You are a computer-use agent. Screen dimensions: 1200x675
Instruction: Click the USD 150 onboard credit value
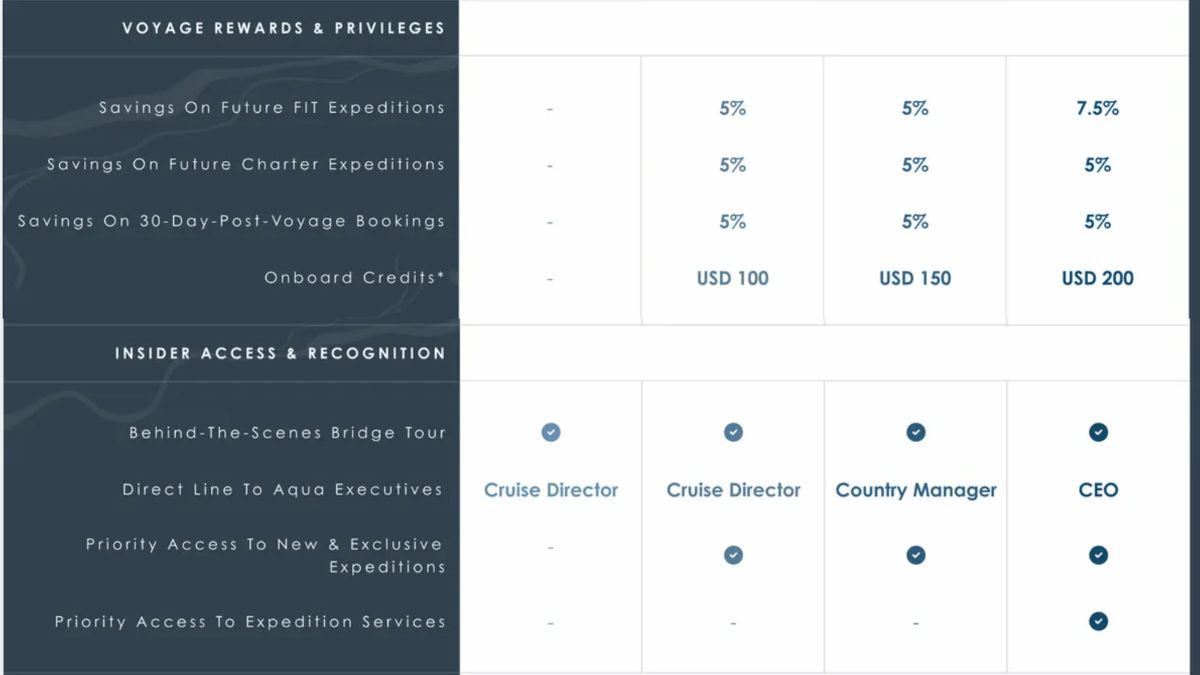[x=916, y=278]
